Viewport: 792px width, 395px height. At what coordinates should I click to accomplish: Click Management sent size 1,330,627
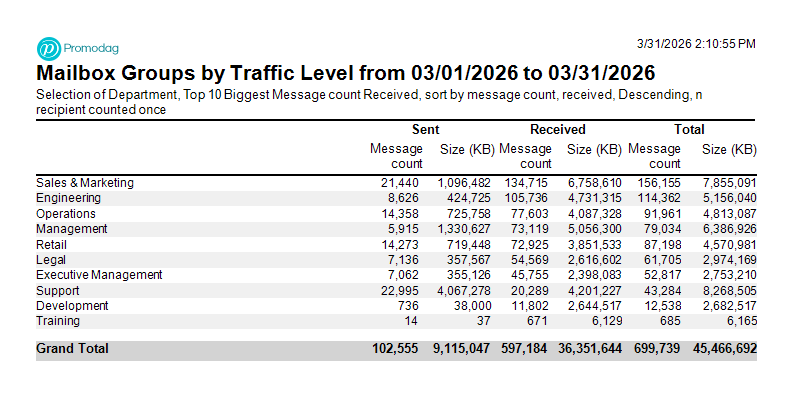[x=464, y=229]
